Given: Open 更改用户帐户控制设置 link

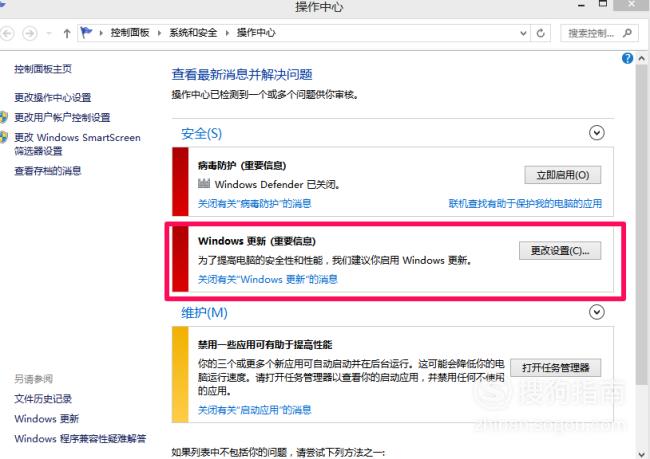Looking at the screenshot, I should (x=62, y=117).
